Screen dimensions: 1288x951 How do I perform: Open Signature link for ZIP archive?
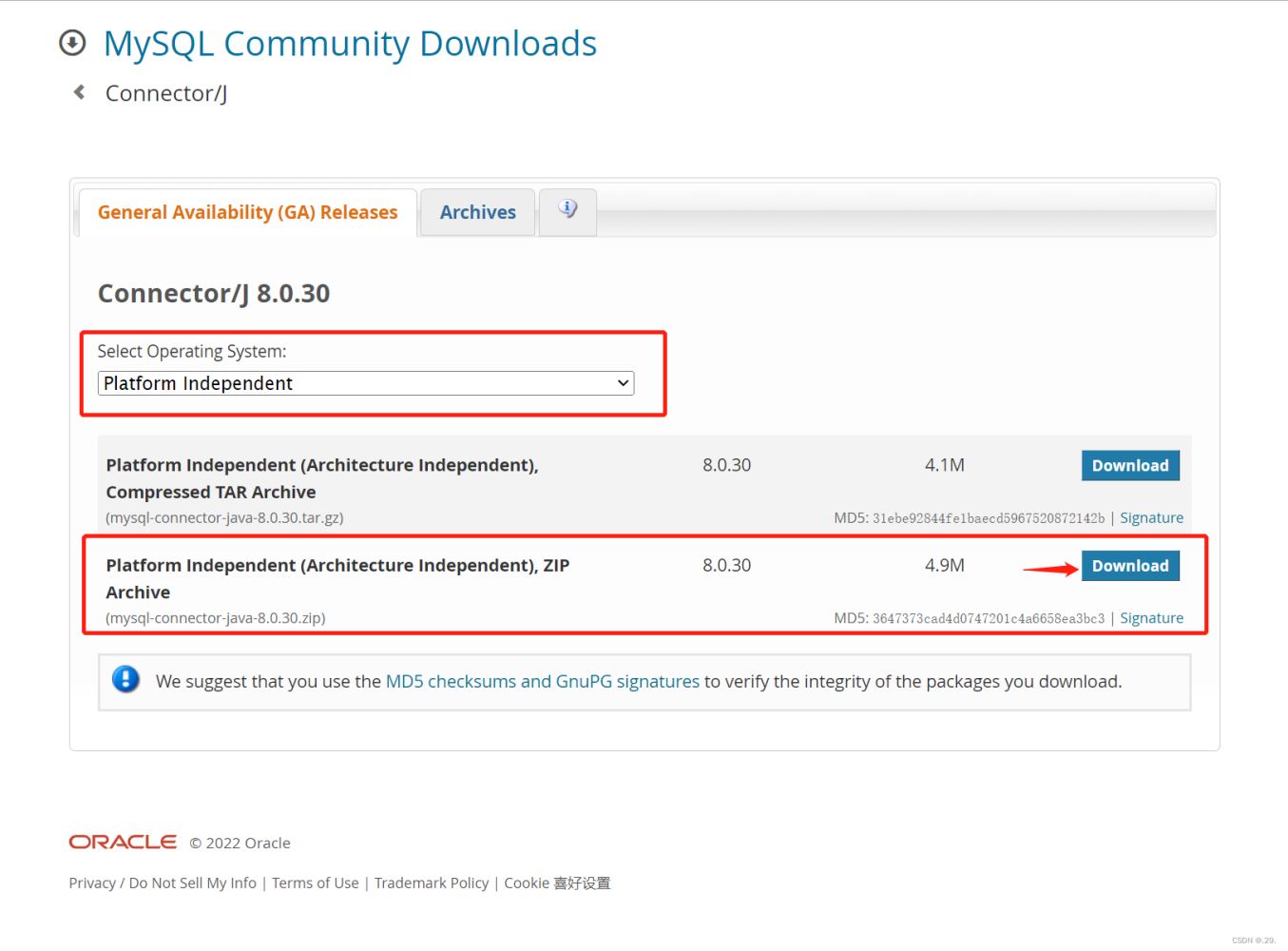tap(1151, 618)
